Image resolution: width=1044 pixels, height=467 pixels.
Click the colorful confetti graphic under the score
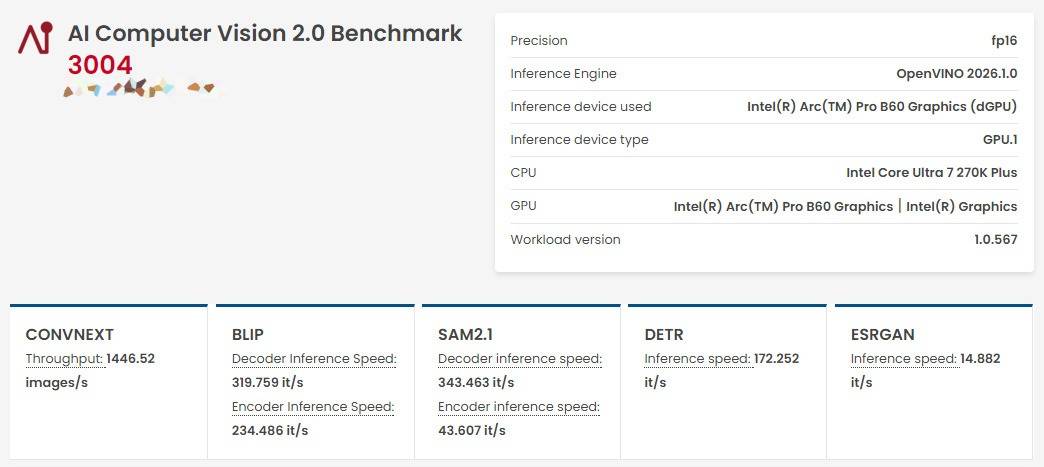coord(138,88)
